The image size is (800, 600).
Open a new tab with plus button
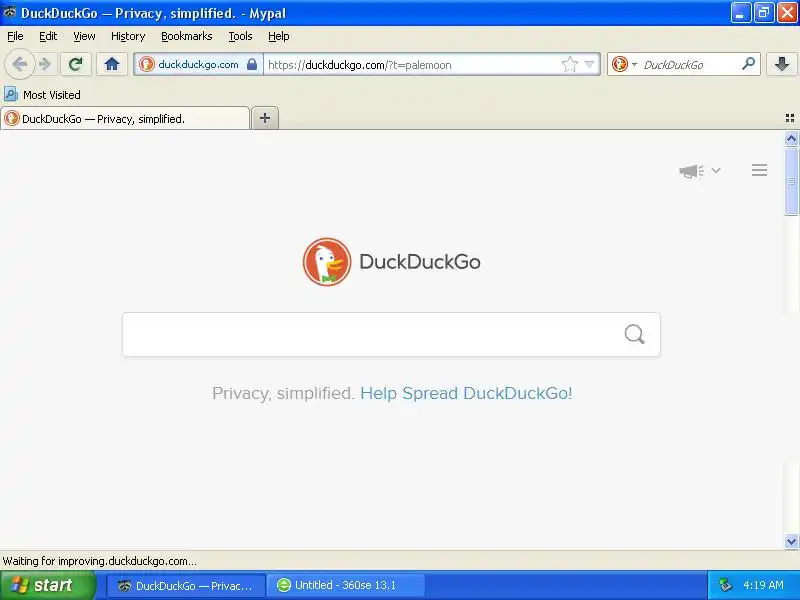pyautogui.click(x=265, y=118)
